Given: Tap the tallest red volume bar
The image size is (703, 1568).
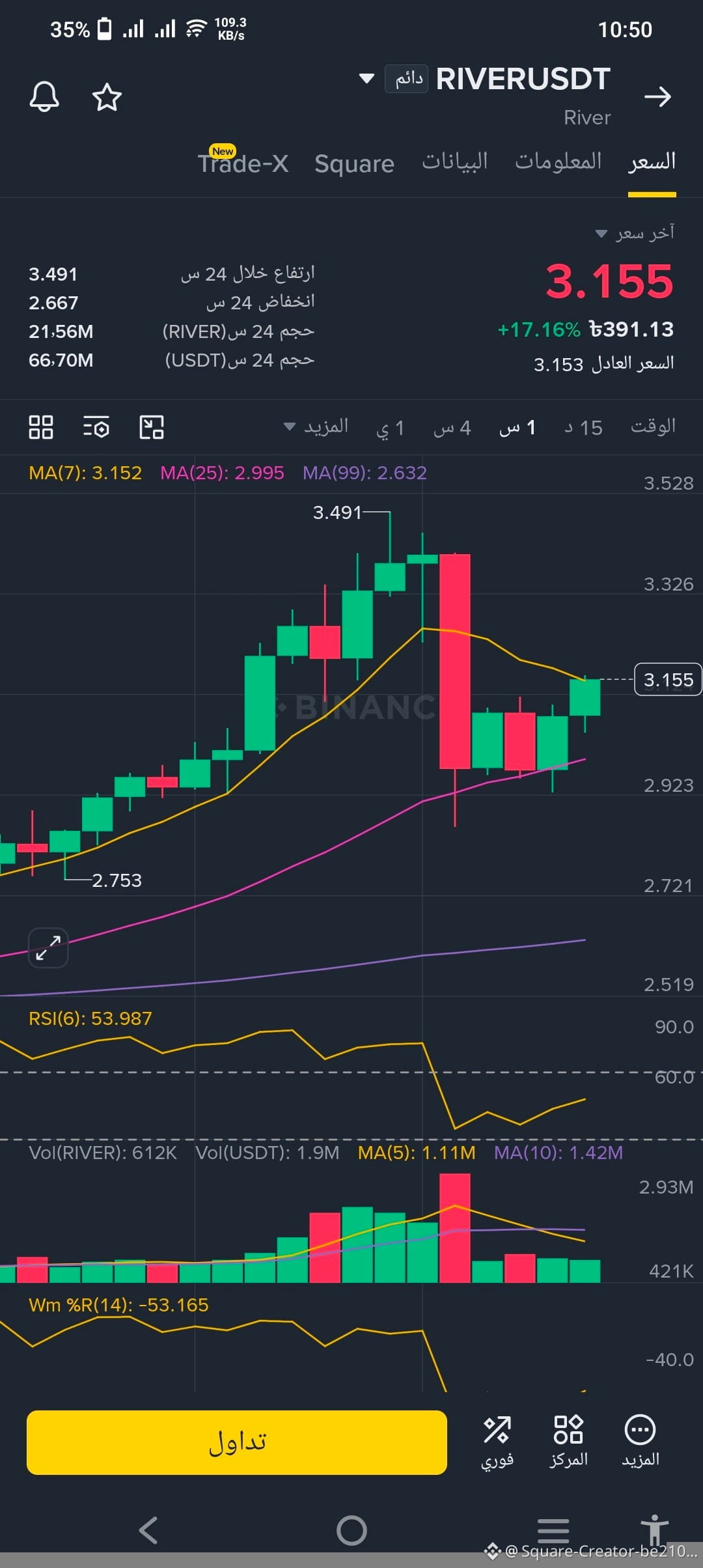Looking at the screenshot, I should 455,1228.
